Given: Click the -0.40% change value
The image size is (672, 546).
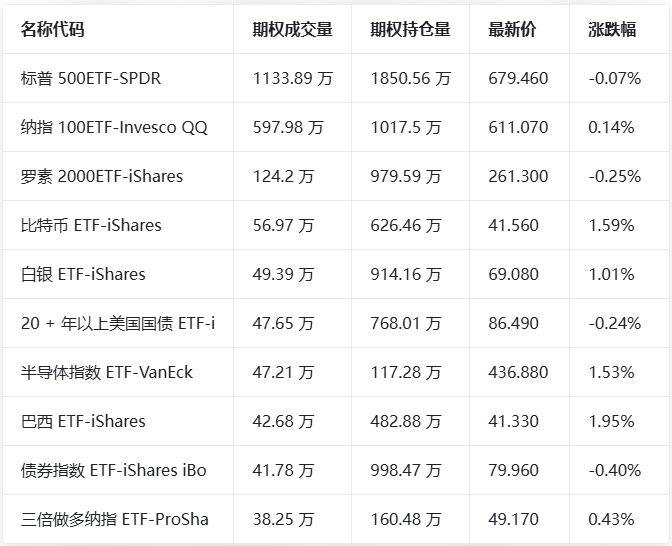Looking at the screenshot, I should click(x=614, y=470).
